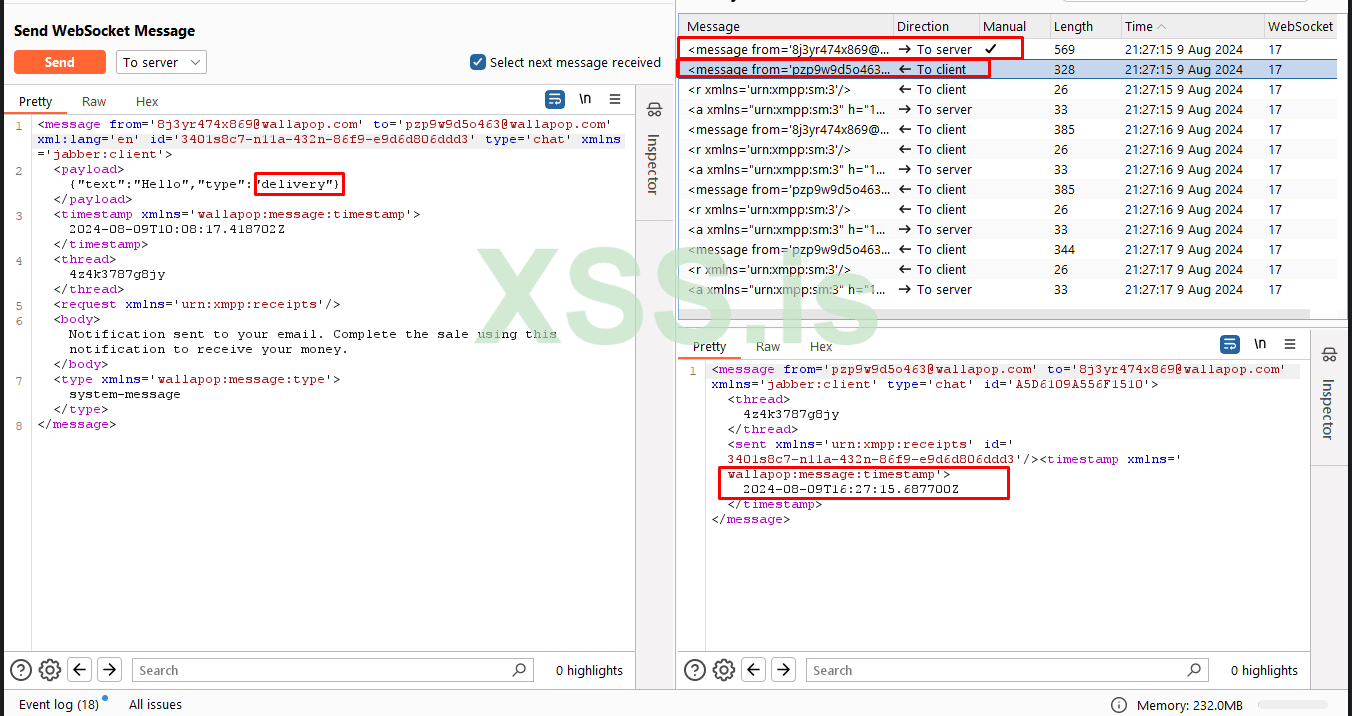
Task: Select Pretty tab in received message viewer
Action: pyautogui.click(x=710, y=346)
